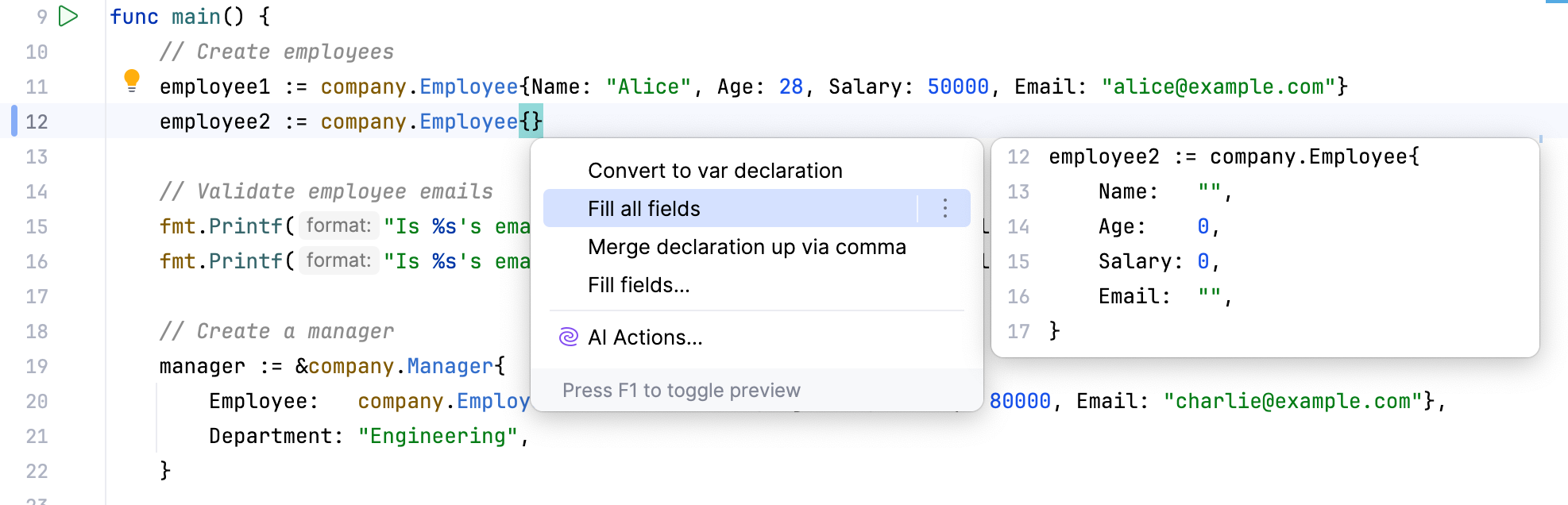Screen dimensions: 1568x505
Task: Click the blue change marker beside line 12
Action: coord(14,121)
